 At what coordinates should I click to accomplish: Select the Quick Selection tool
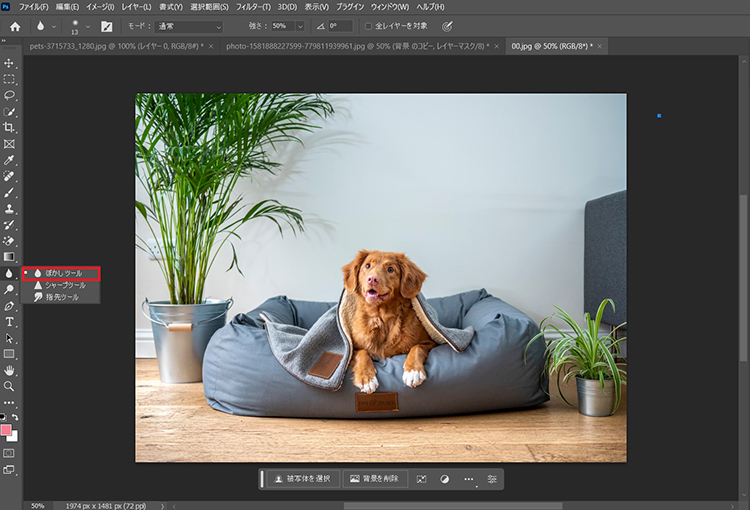click(9, 111)
